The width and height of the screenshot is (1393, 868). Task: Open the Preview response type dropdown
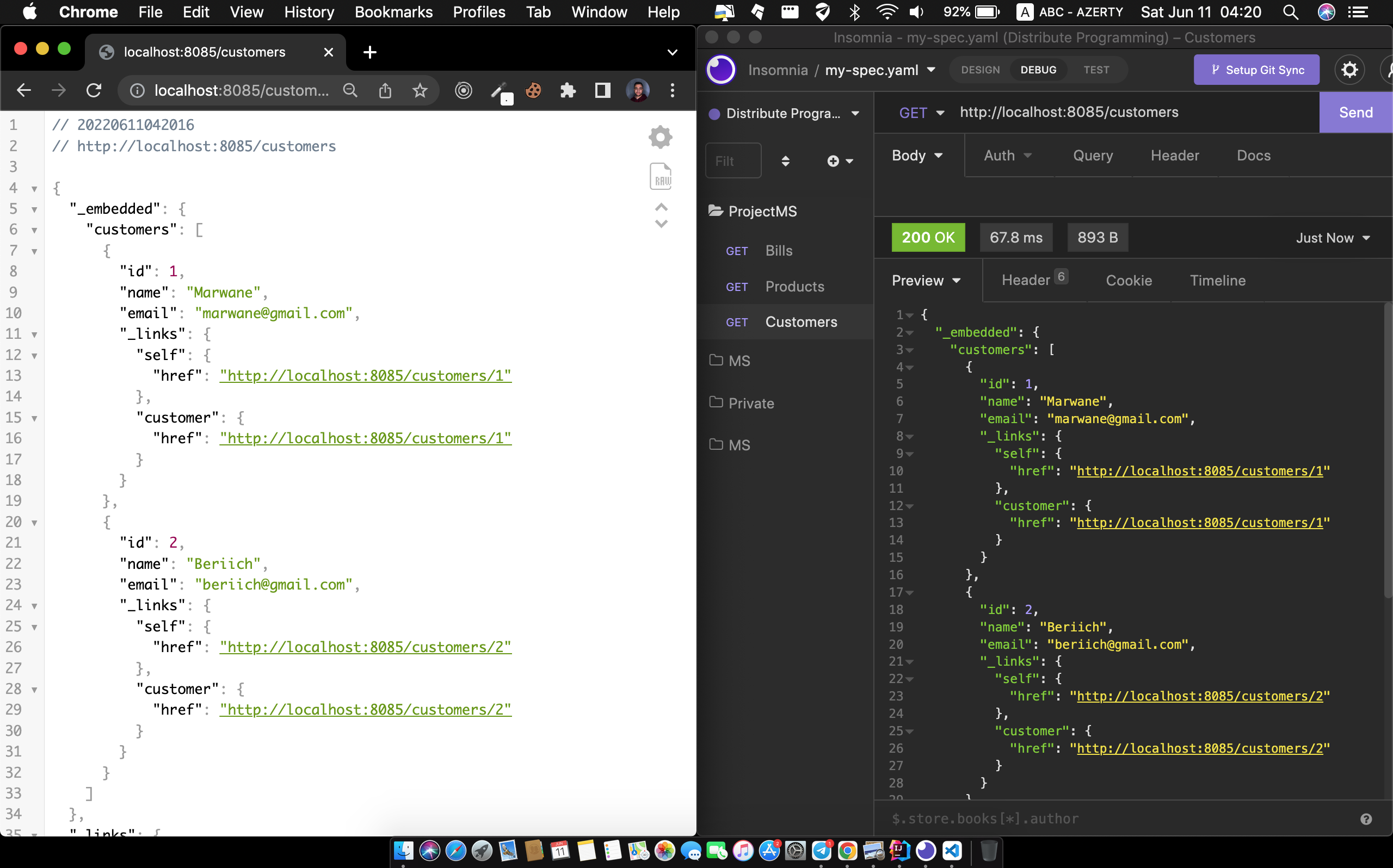pyautogui.click(x=926, y=281)
